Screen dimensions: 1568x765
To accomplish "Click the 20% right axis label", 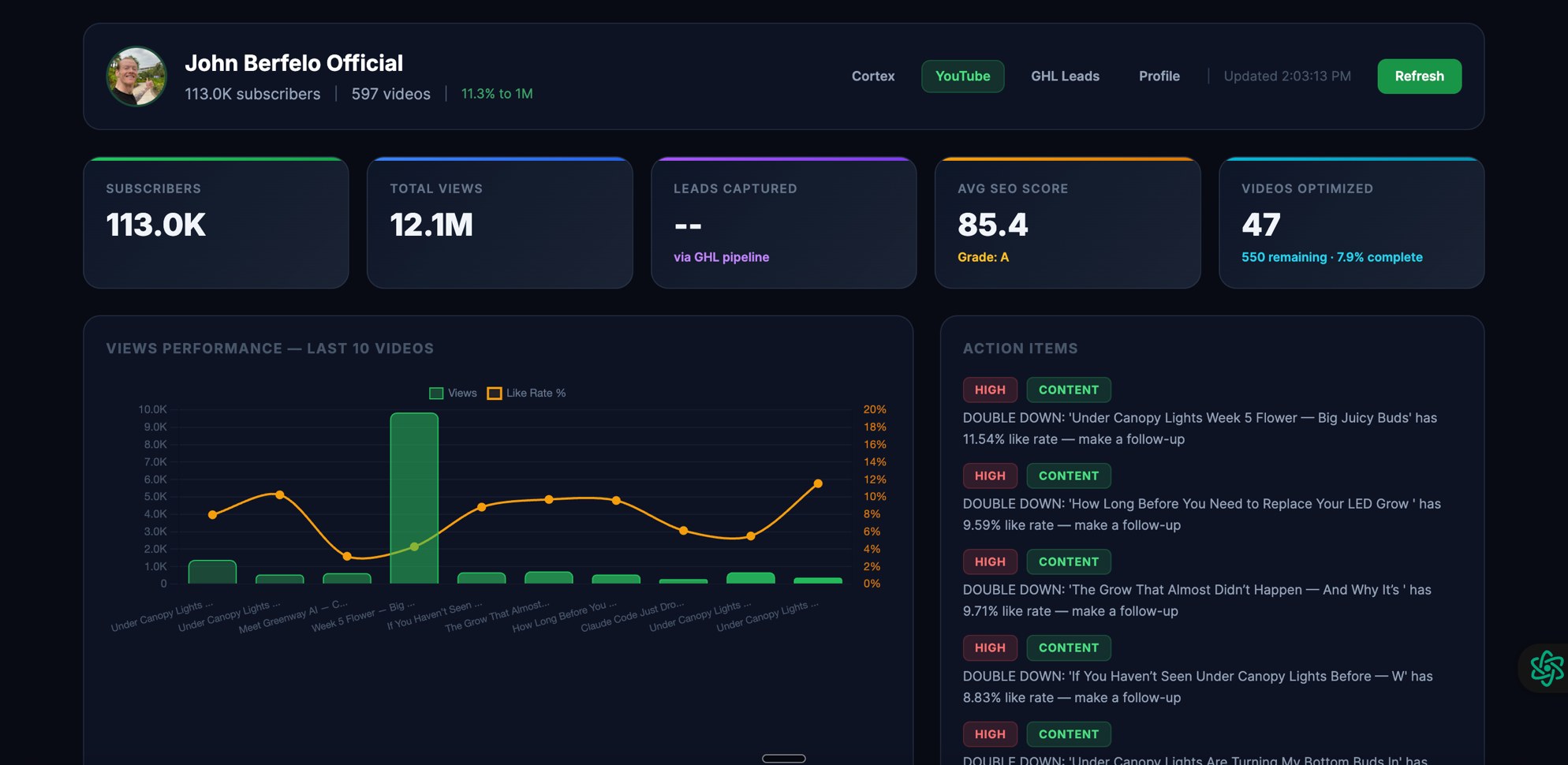I will tap(875, 409).
